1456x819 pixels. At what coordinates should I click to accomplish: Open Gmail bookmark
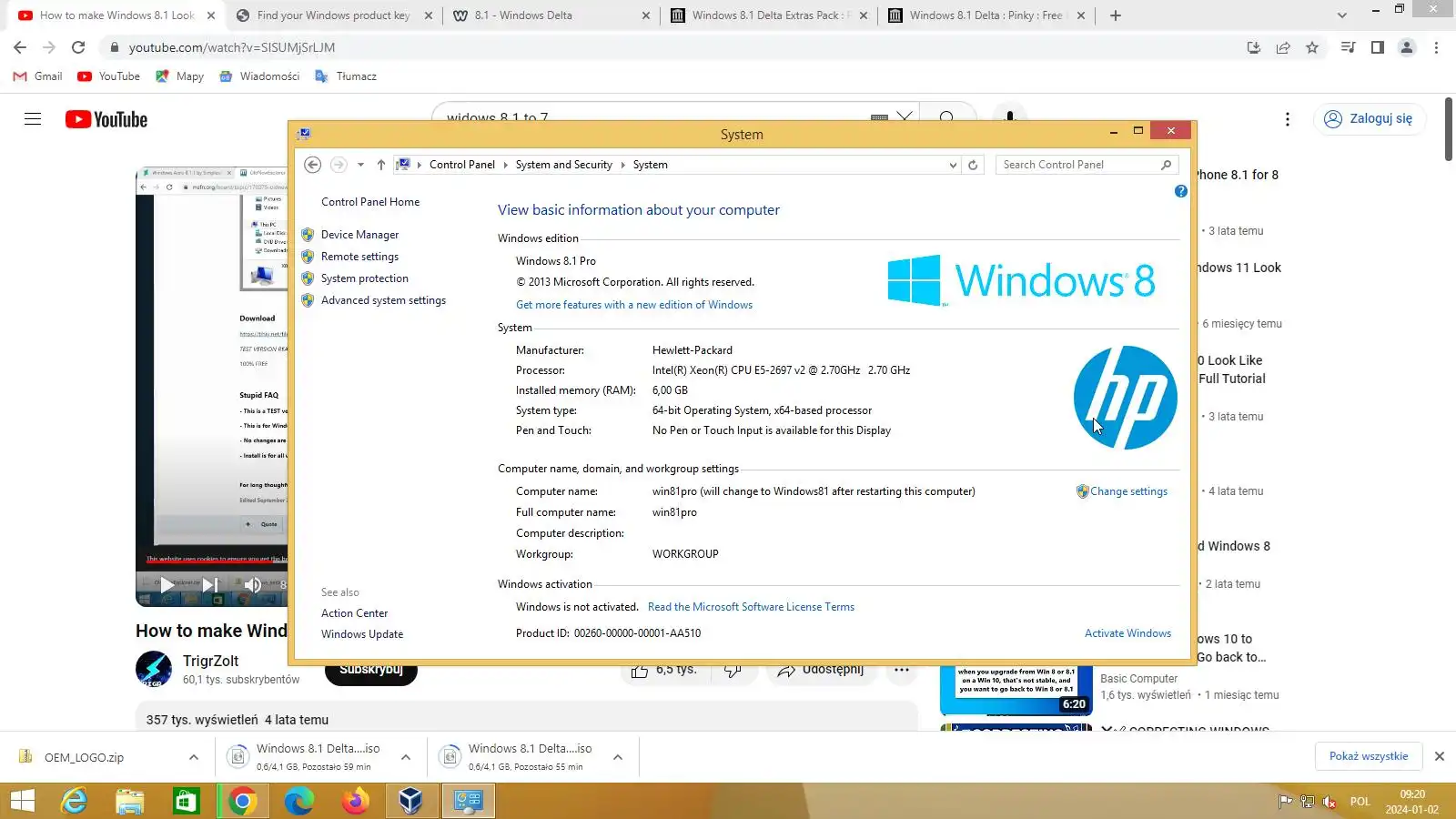point(38,76)
